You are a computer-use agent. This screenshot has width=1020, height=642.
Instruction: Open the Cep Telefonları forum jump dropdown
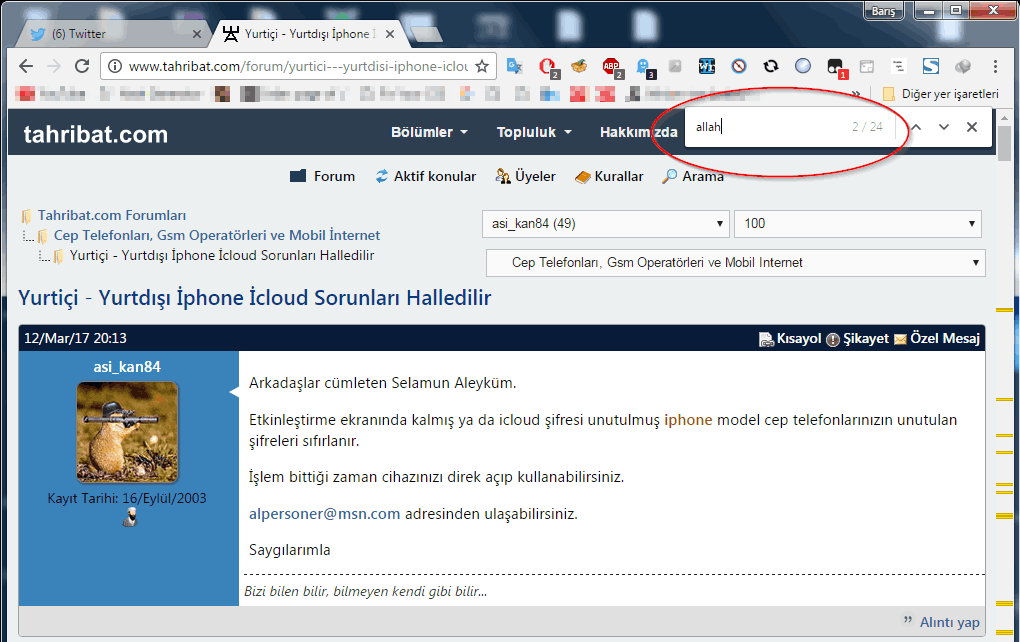pos(735,263)
